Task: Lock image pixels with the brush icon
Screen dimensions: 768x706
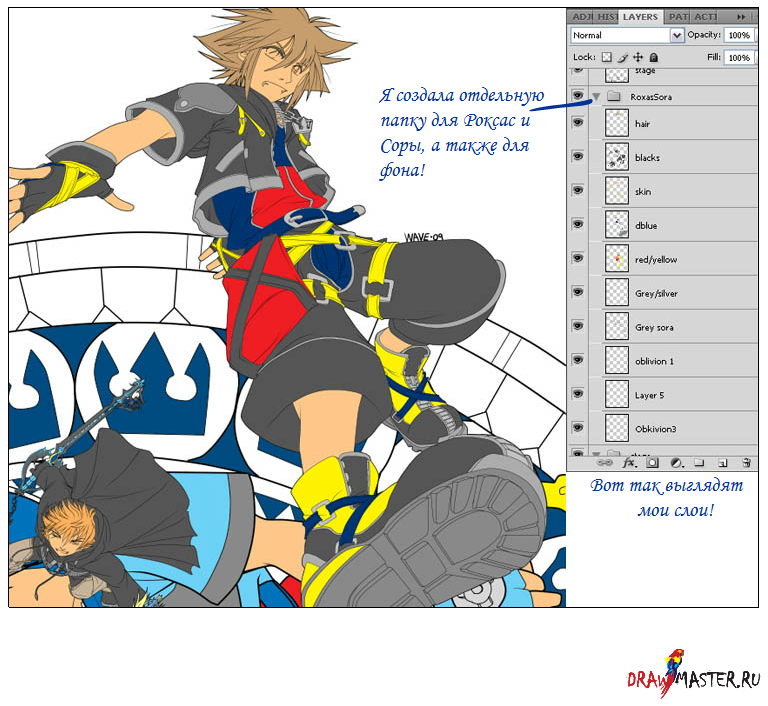Action: coord(623,57)
